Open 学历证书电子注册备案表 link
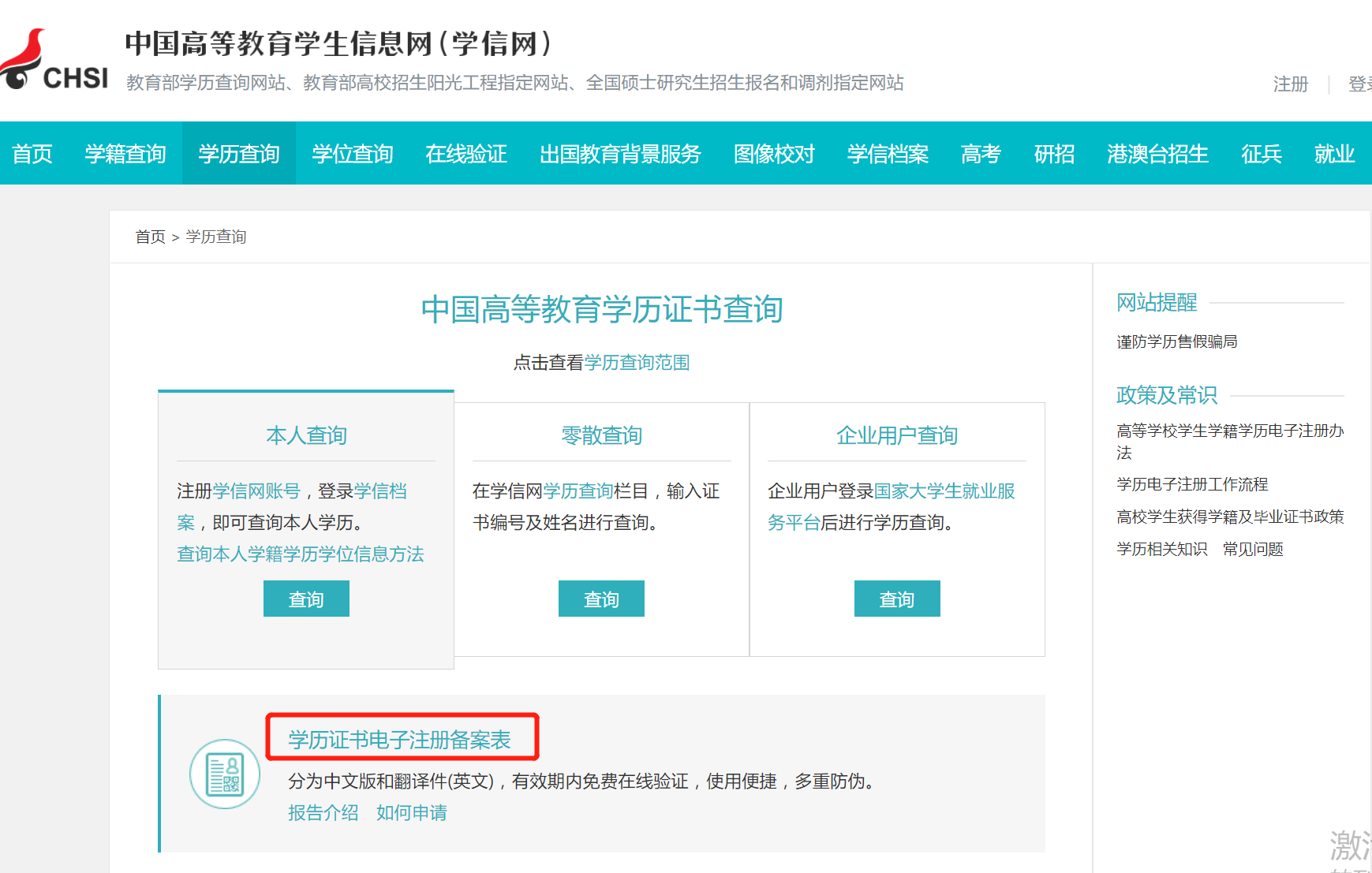The image size is (1372, 873). (x=399, y=740)
